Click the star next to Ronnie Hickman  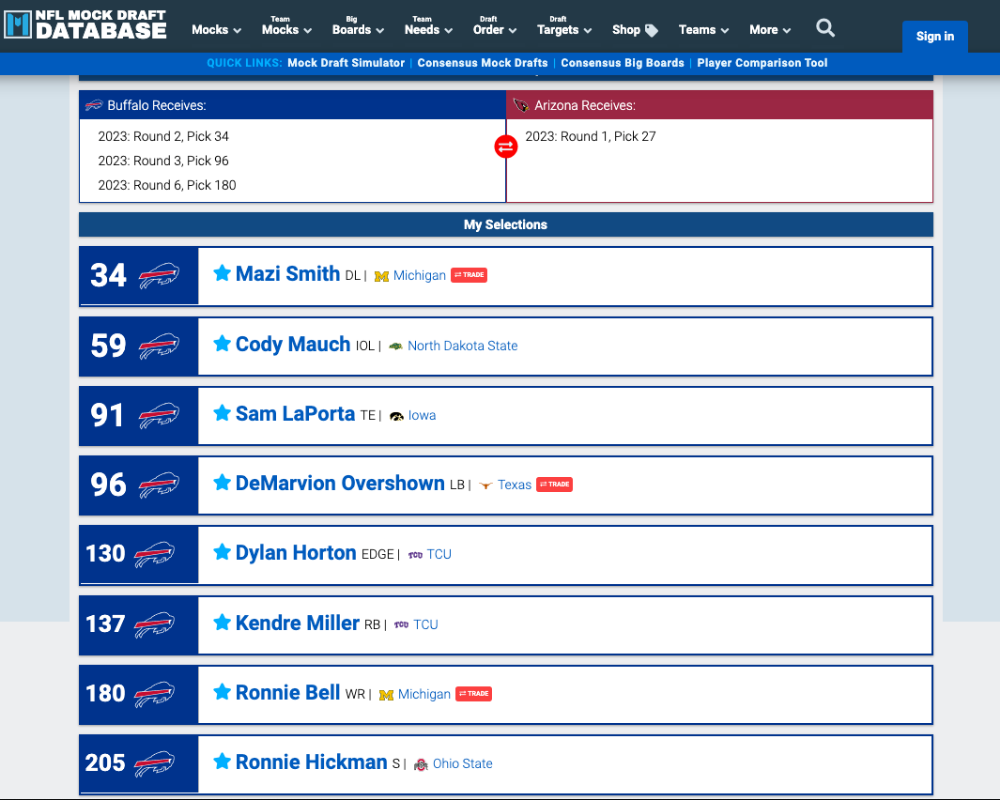pyautogui.click(x=222, y=761)
